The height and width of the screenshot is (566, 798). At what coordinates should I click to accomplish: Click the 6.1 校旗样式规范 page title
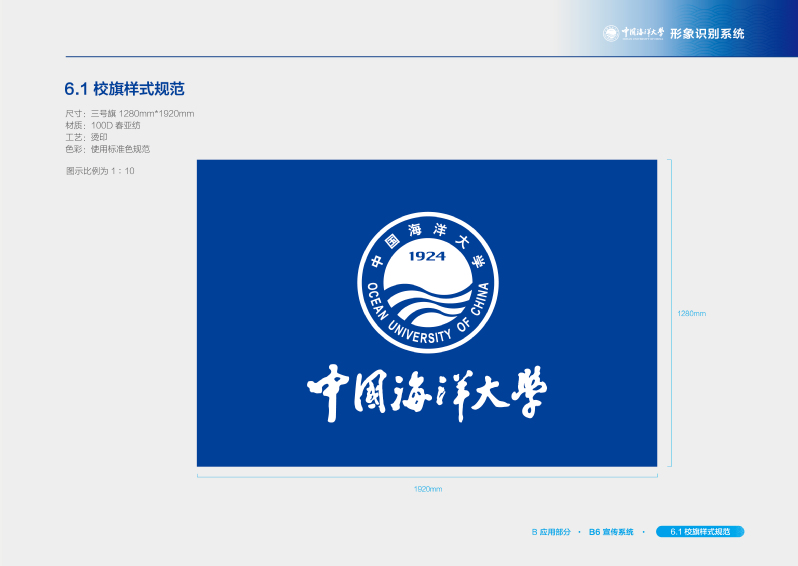pos(124,89)
